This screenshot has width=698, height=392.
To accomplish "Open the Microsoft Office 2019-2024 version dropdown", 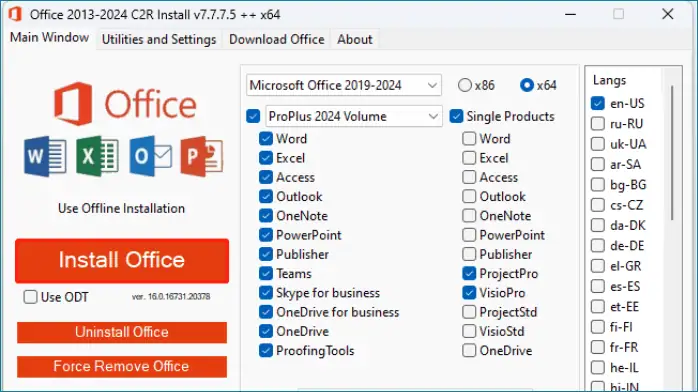I will point(344,85).
